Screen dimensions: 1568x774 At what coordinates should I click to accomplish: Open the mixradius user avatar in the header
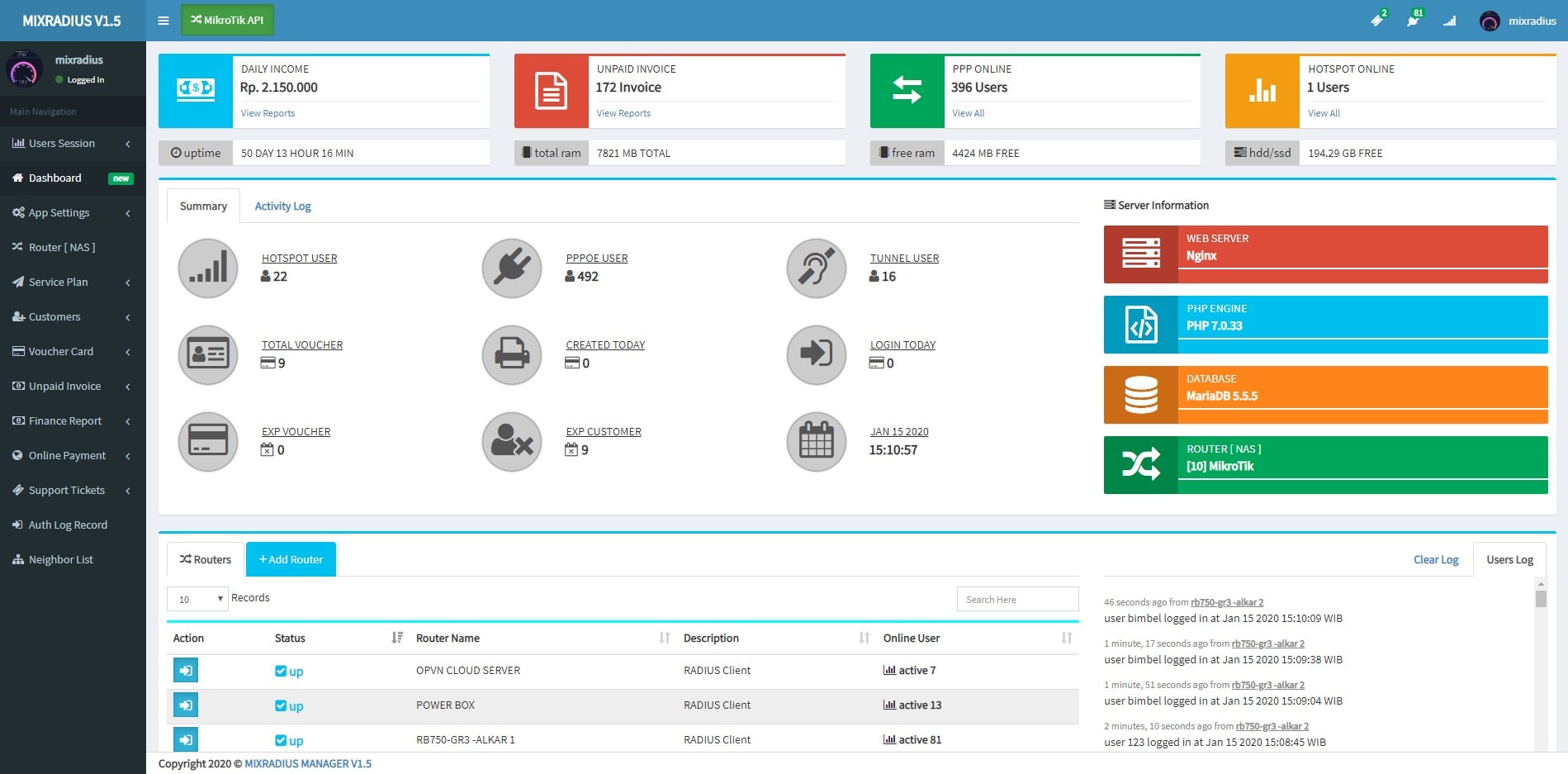pos(1490,21)
